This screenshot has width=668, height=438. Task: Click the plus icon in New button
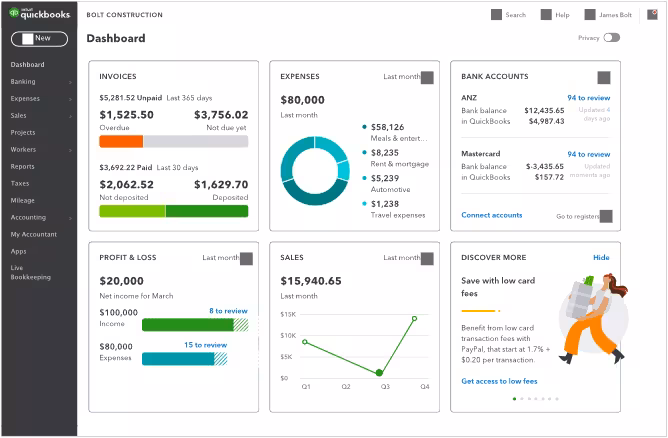28,39
